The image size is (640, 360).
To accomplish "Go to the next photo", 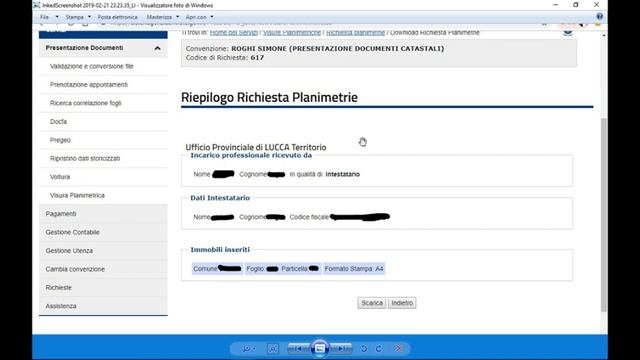I will (341, 349).
